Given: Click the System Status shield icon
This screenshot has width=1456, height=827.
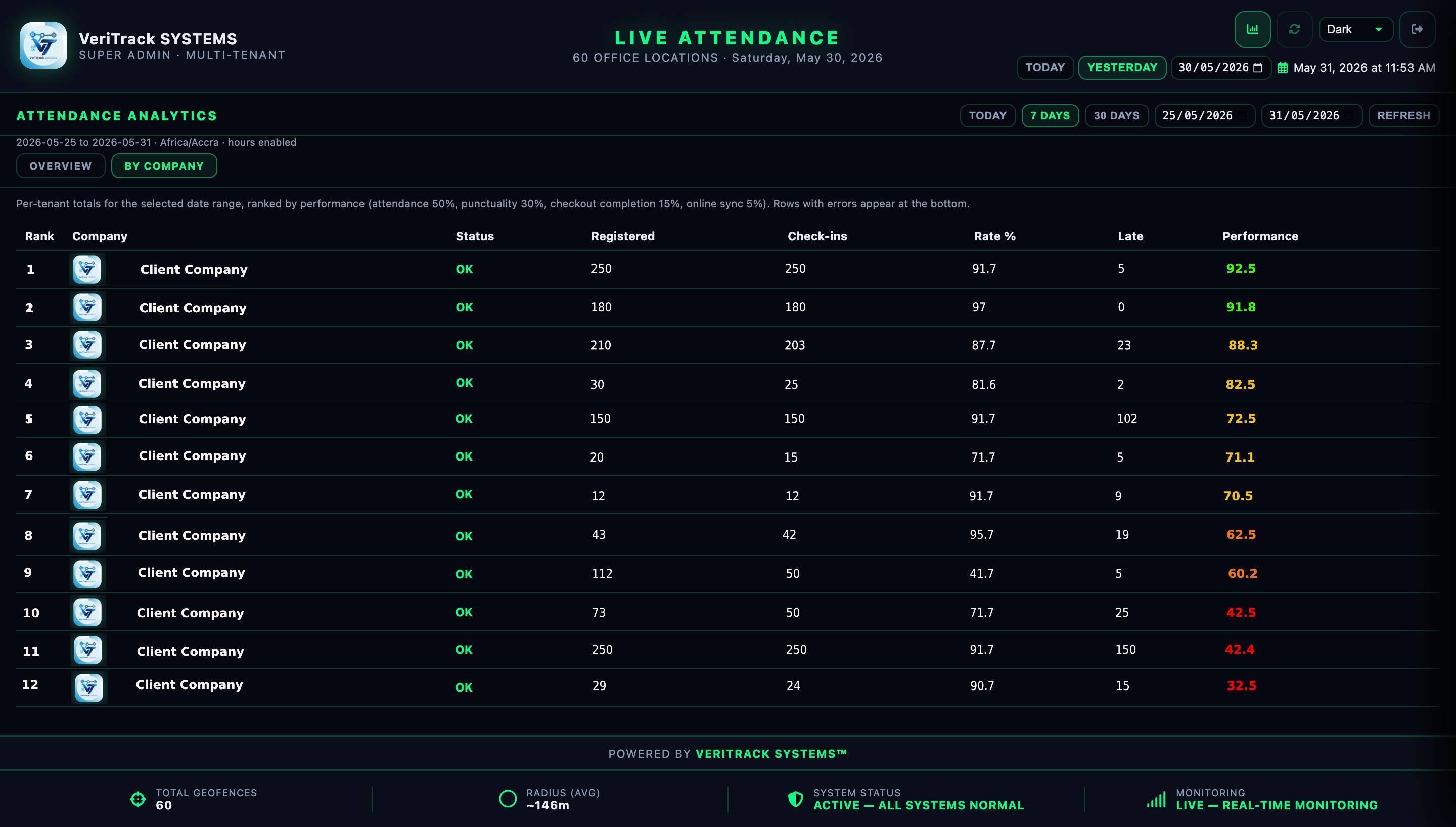Looking at the screenshot, I should tap(796, 799).
